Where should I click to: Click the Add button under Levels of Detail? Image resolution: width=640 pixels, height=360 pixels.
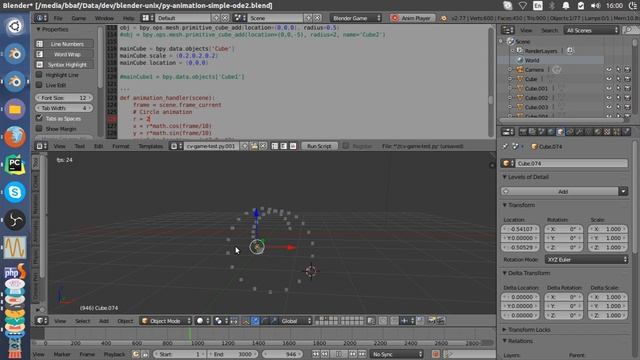tap(560, 191)
